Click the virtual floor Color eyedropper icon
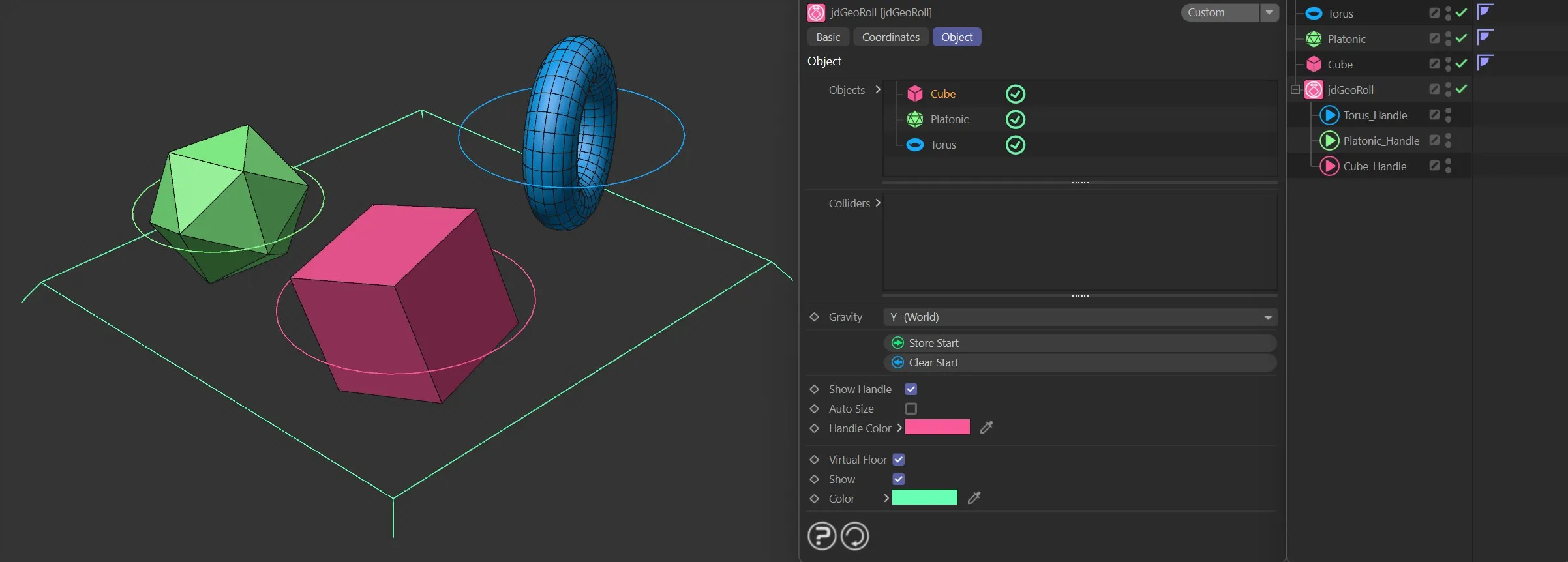Viewport: 1568px width, 562px height. (x=974, y=498)
